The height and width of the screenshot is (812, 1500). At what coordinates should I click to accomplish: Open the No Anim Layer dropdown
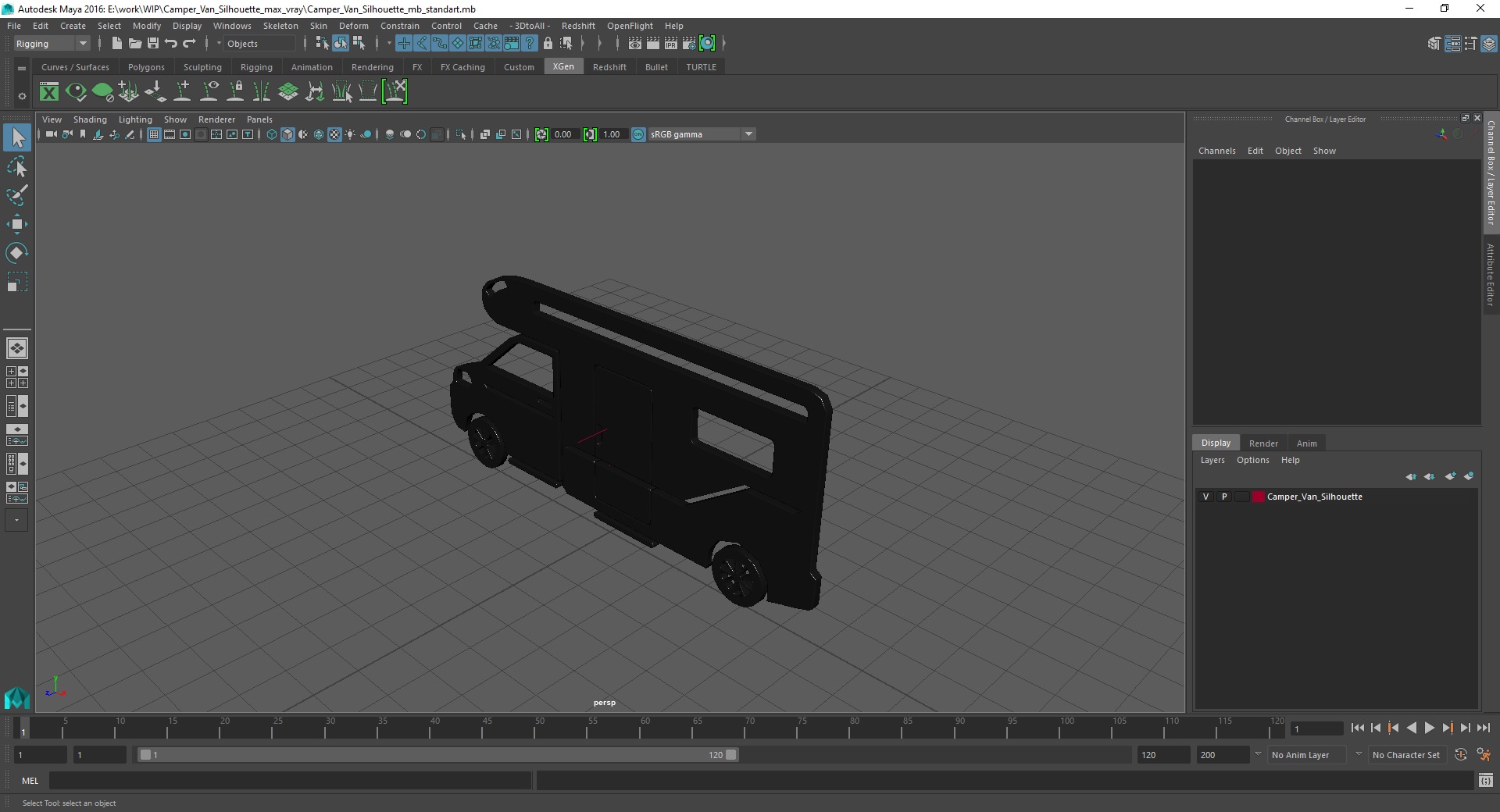[x=1307, y=755]
